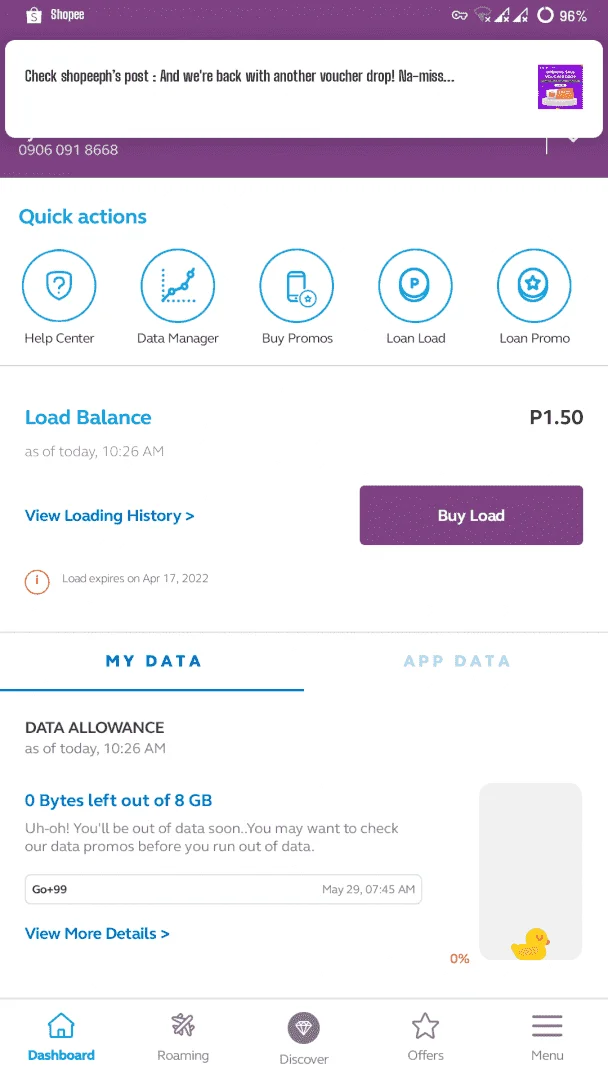Image resolution: width=608 pixels, height=1080 pixels.
Task: Open the Offers star tab
Action: [426, 1026]
